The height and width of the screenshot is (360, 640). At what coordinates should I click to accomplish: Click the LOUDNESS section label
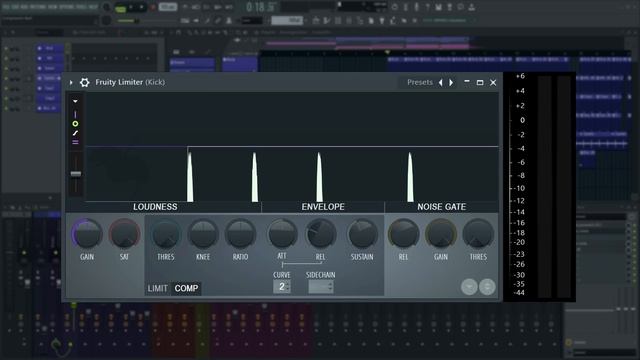tap(155, 207)
